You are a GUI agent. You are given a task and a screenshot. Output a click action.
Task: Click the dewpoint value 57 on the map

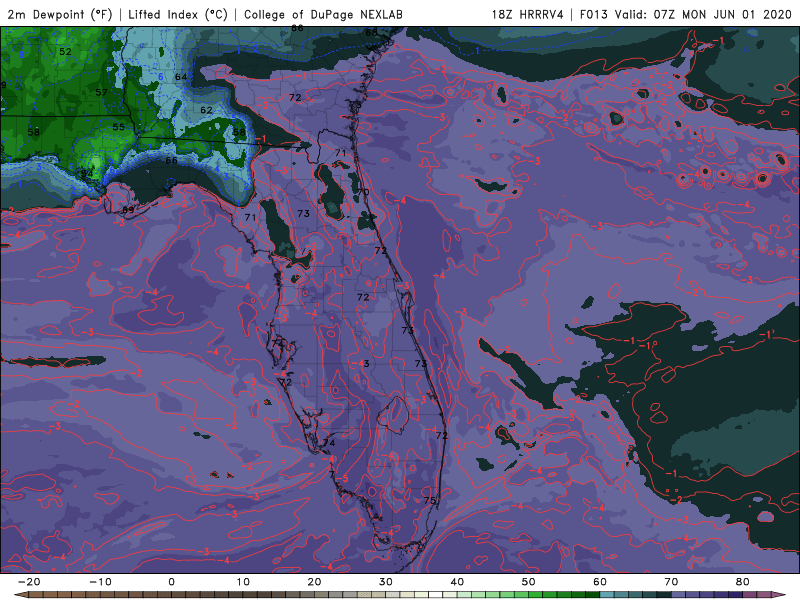pyautogui.click(x=101, y=92)
